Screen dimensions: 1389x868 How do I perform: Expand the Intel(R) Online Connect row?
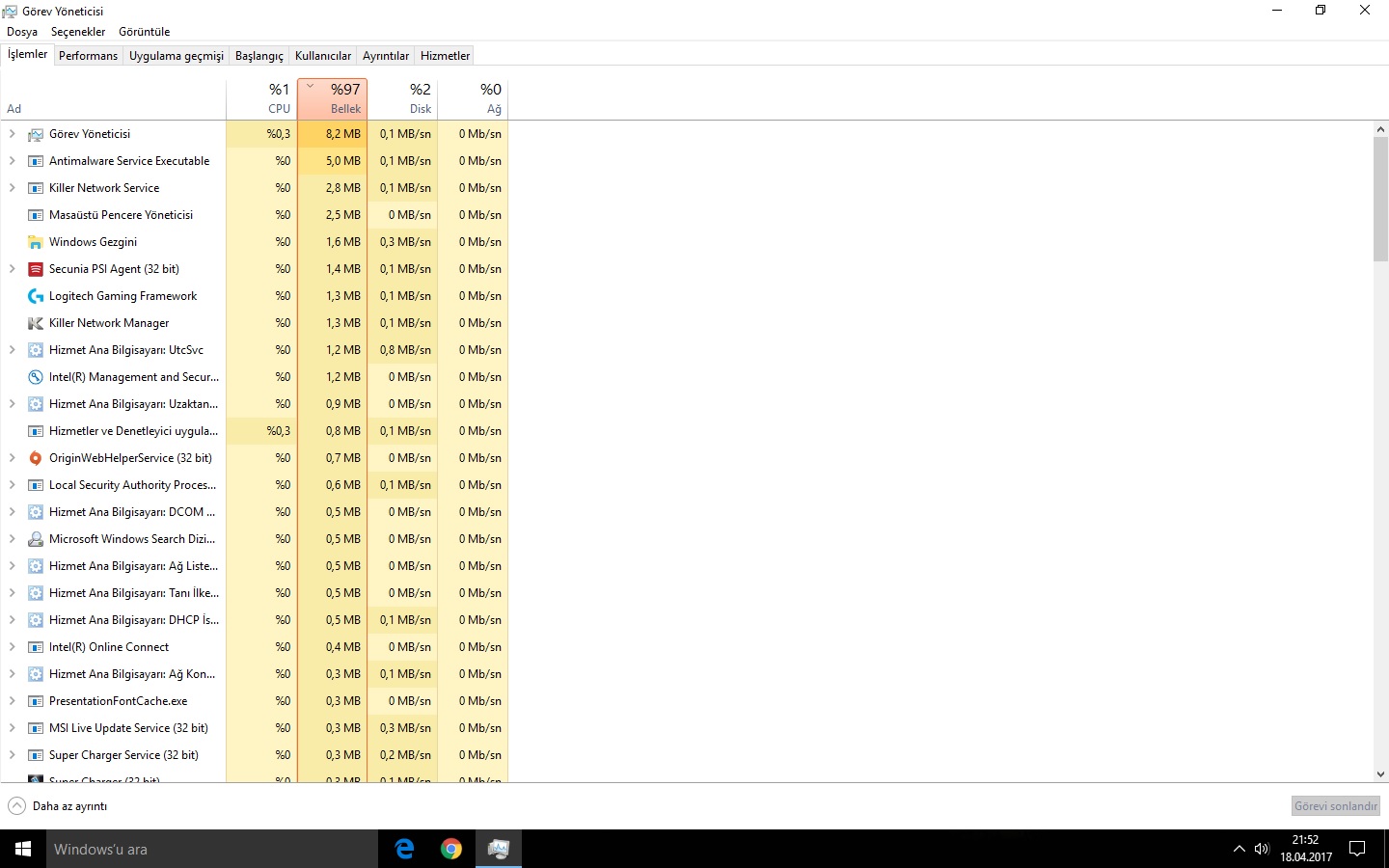coord(12,647)
